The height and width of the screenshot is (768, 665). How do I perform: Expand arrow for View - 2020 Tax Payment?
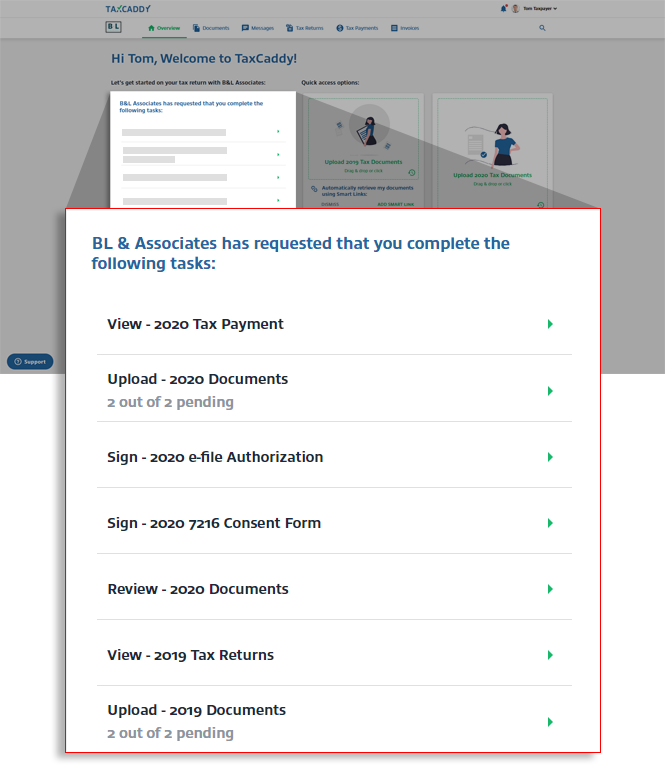point(550,324)
